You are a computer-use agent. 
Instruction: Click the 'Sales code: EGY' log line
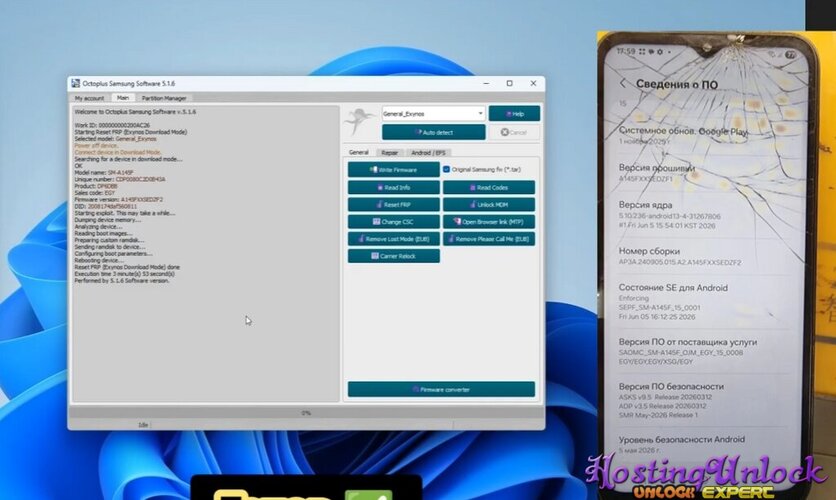click(94, 193)
